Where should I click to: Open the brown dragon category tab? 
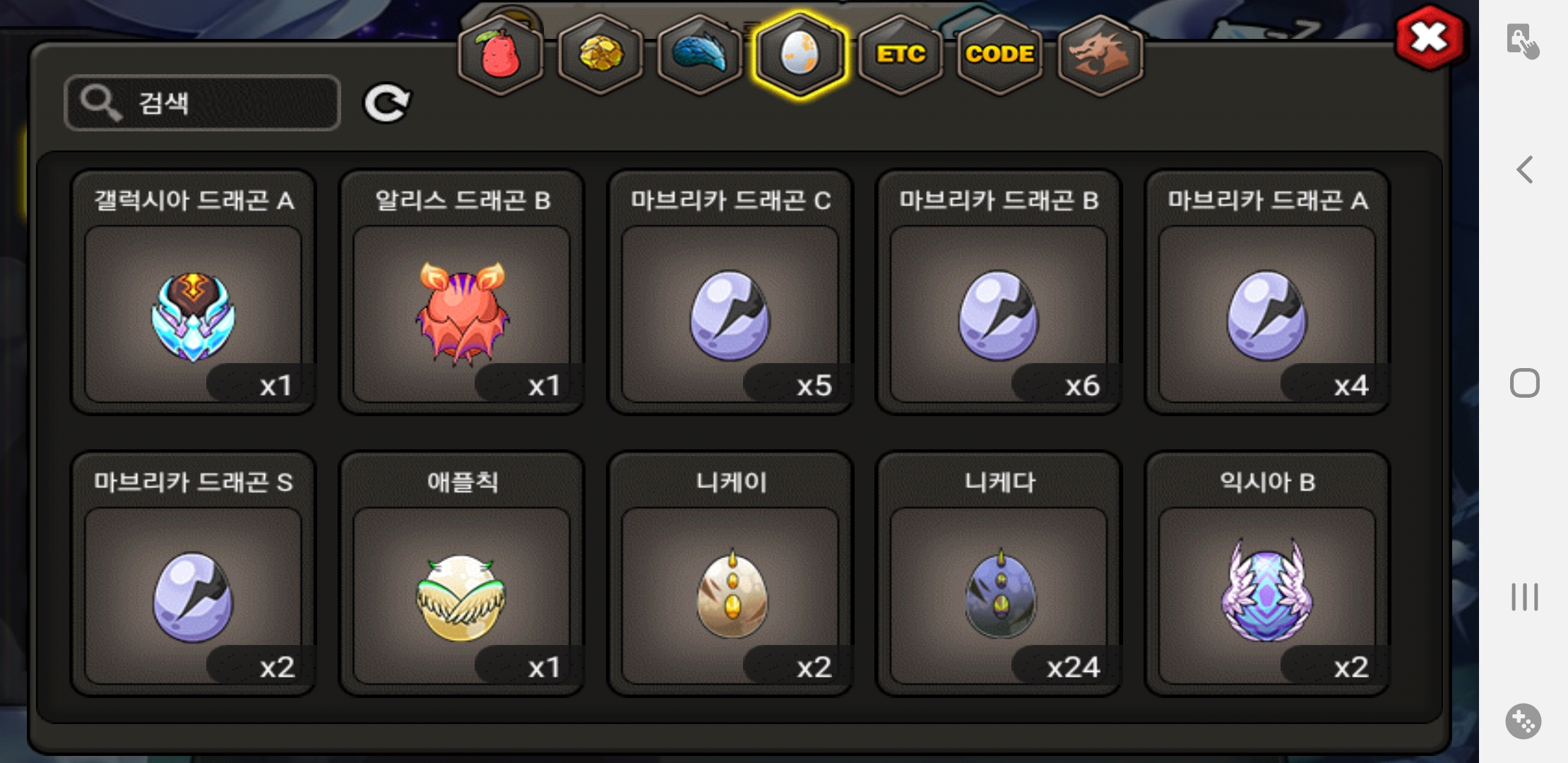1100,55
